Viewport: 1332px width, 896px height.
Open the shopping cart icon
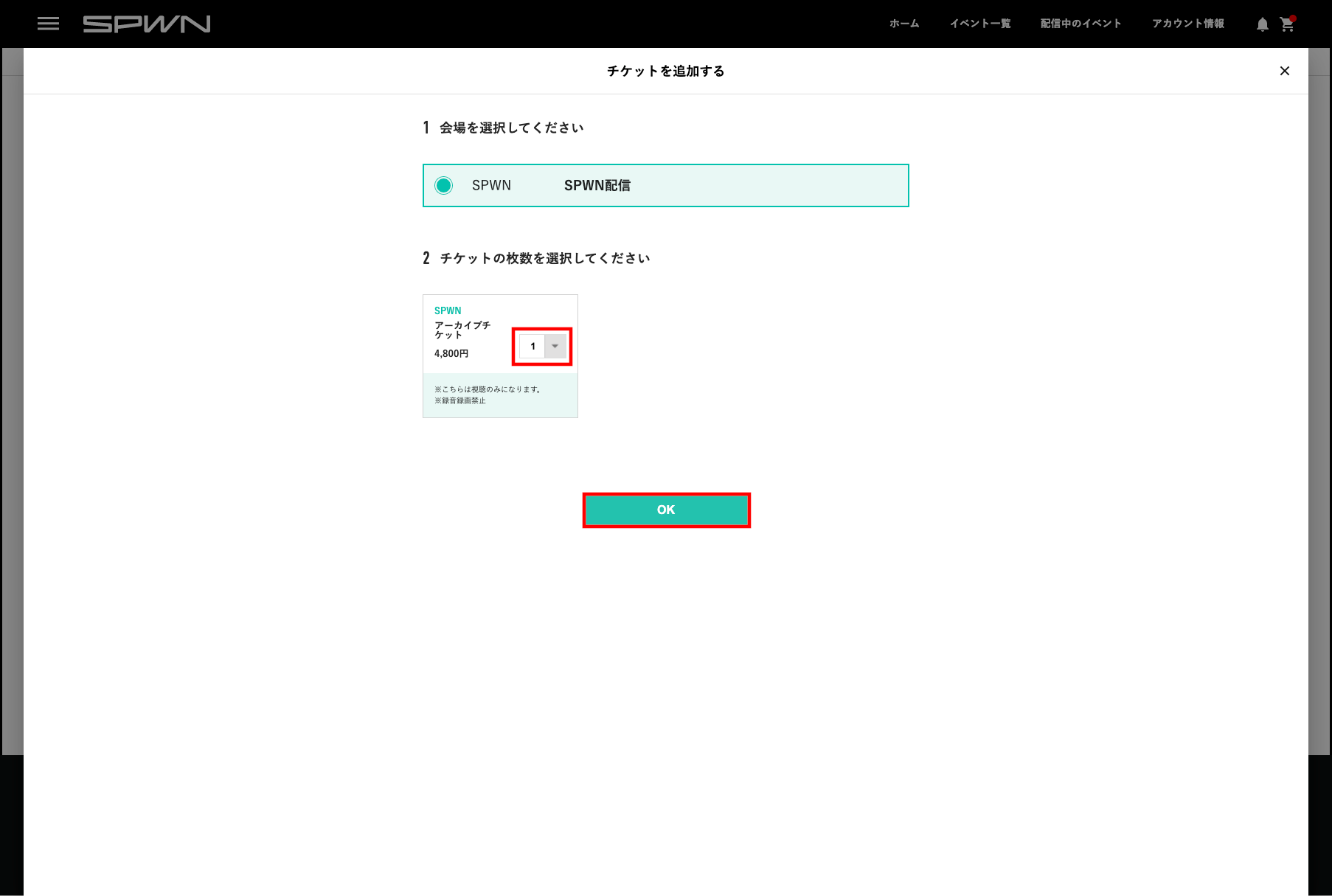1287,24
